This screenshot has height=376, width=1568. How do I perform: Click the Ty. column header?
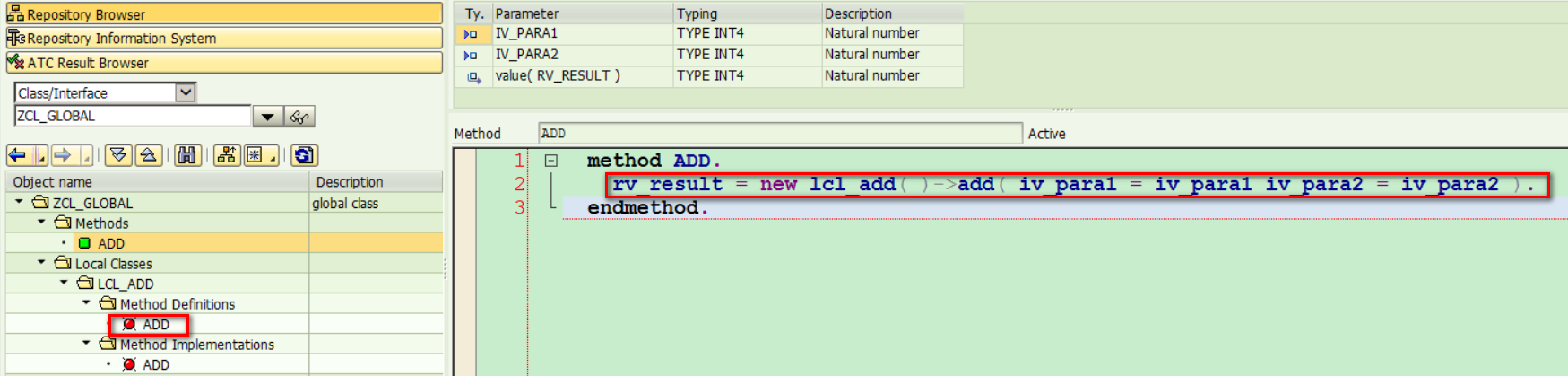[473, 13]
